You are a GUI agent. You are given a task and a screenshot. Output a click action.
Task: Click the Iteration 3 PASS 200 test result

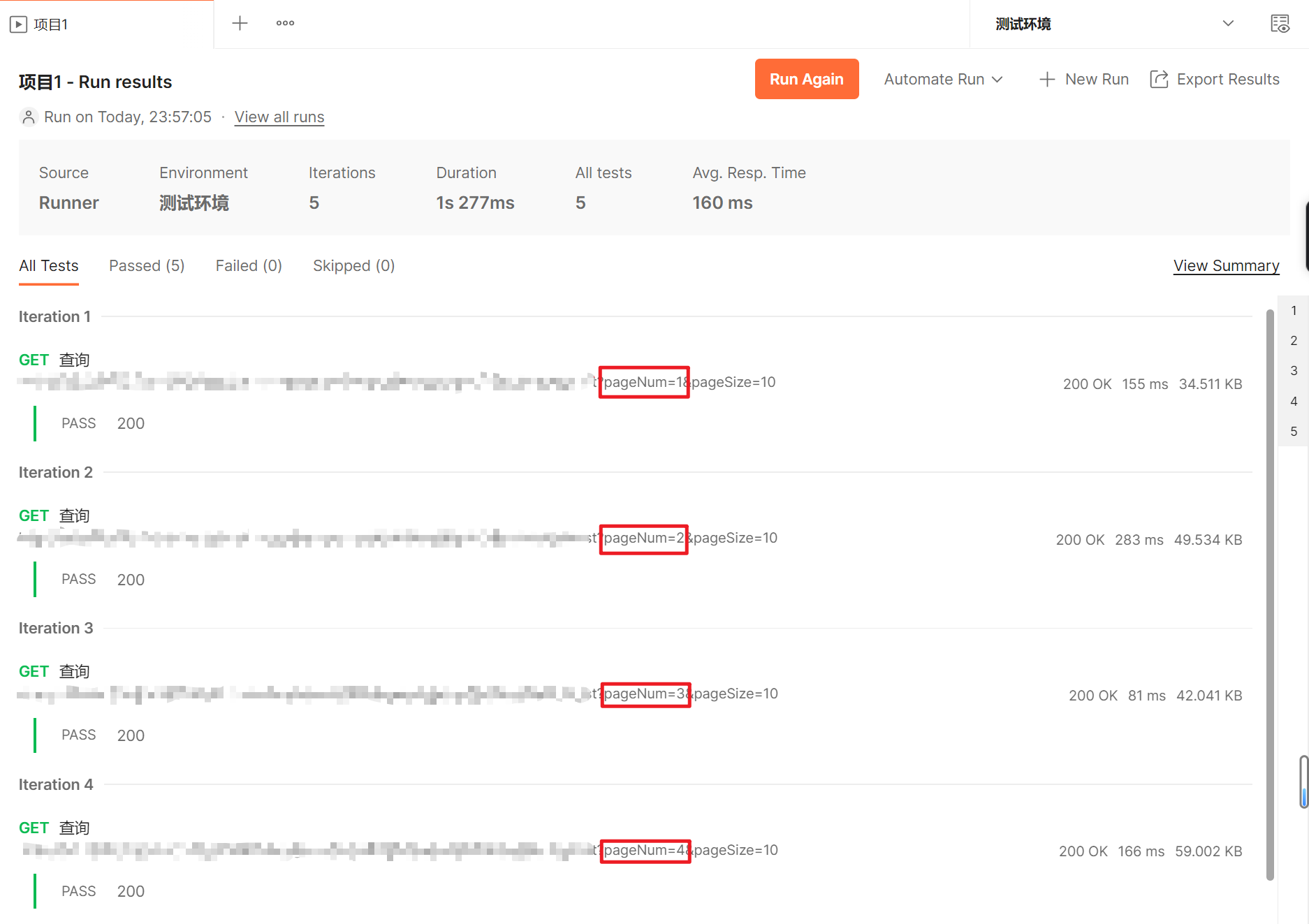tap(103, 735)
